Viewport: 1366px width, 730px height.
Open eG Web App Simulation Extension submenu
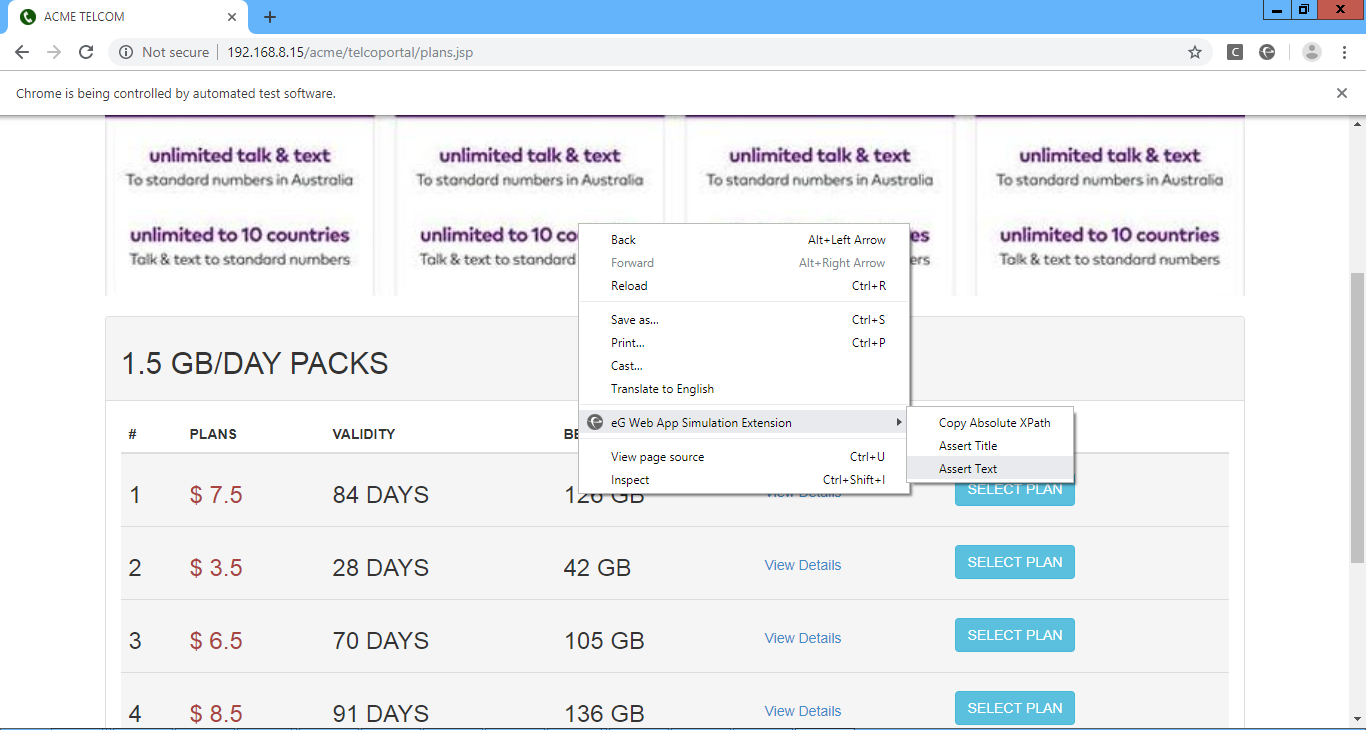745,423
